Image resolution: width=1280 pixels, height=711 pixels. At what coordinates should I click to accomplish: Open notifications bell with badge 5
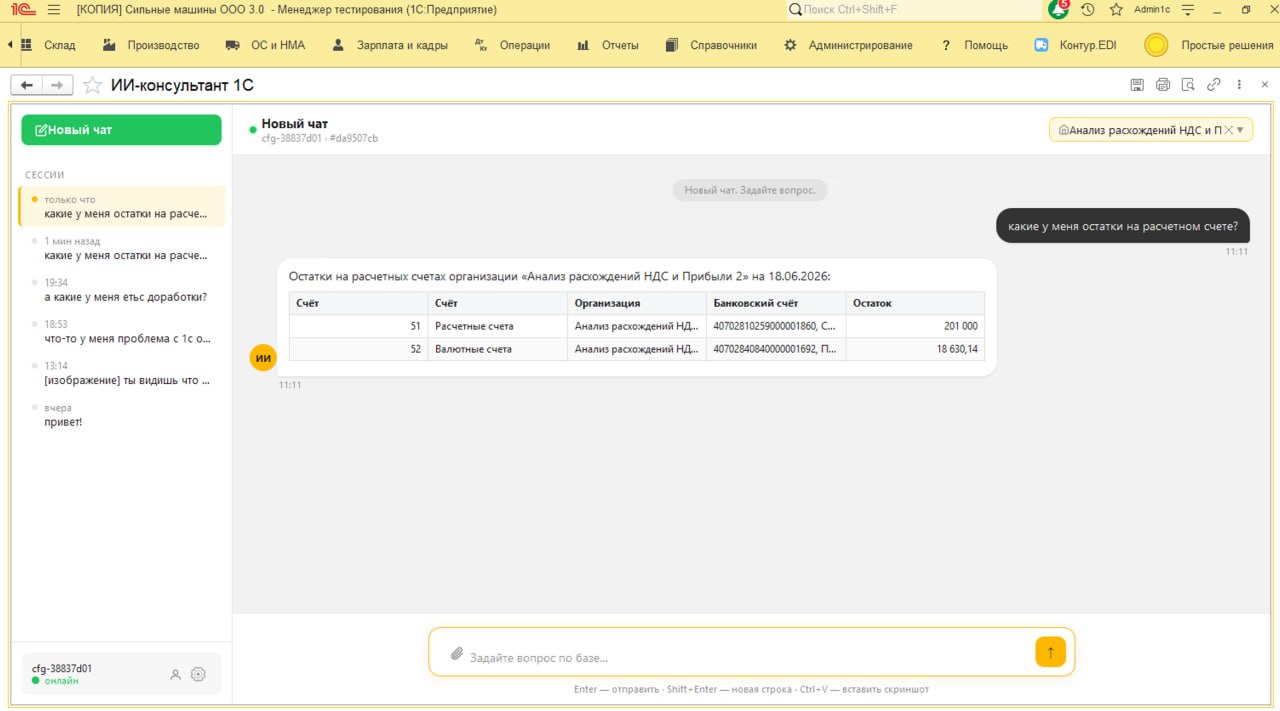pos(1058,9)
